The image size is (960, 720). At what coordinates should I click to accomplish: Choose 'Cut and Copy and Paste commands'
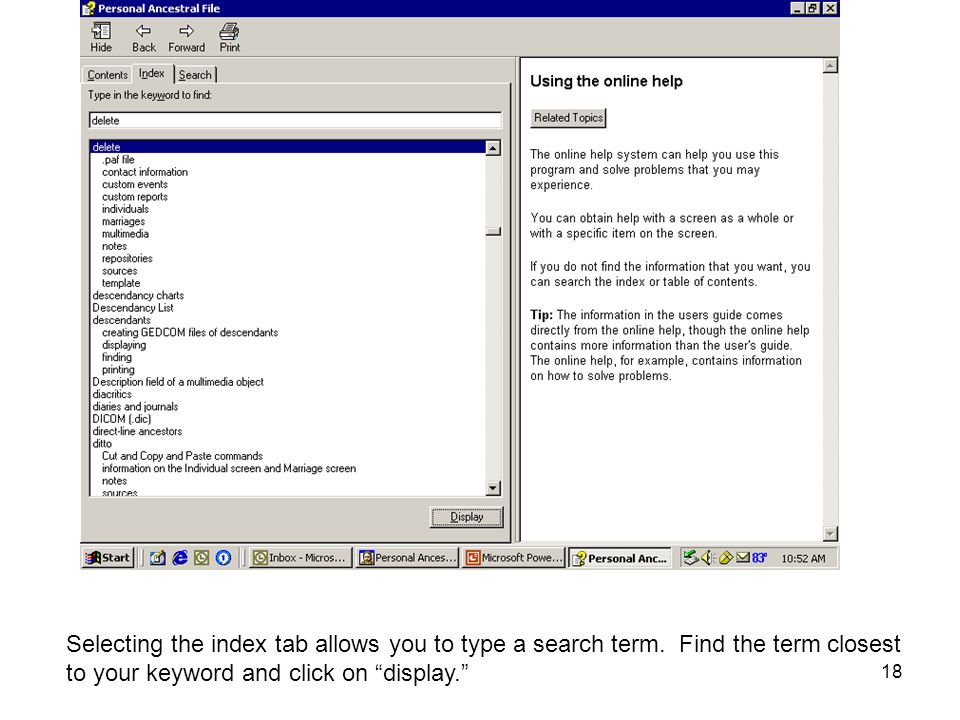(x=182, y=456)
